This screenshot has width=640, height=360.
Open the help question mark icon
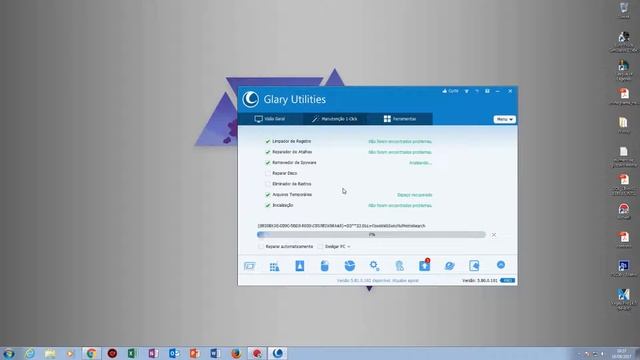click(x=477, y=91)
